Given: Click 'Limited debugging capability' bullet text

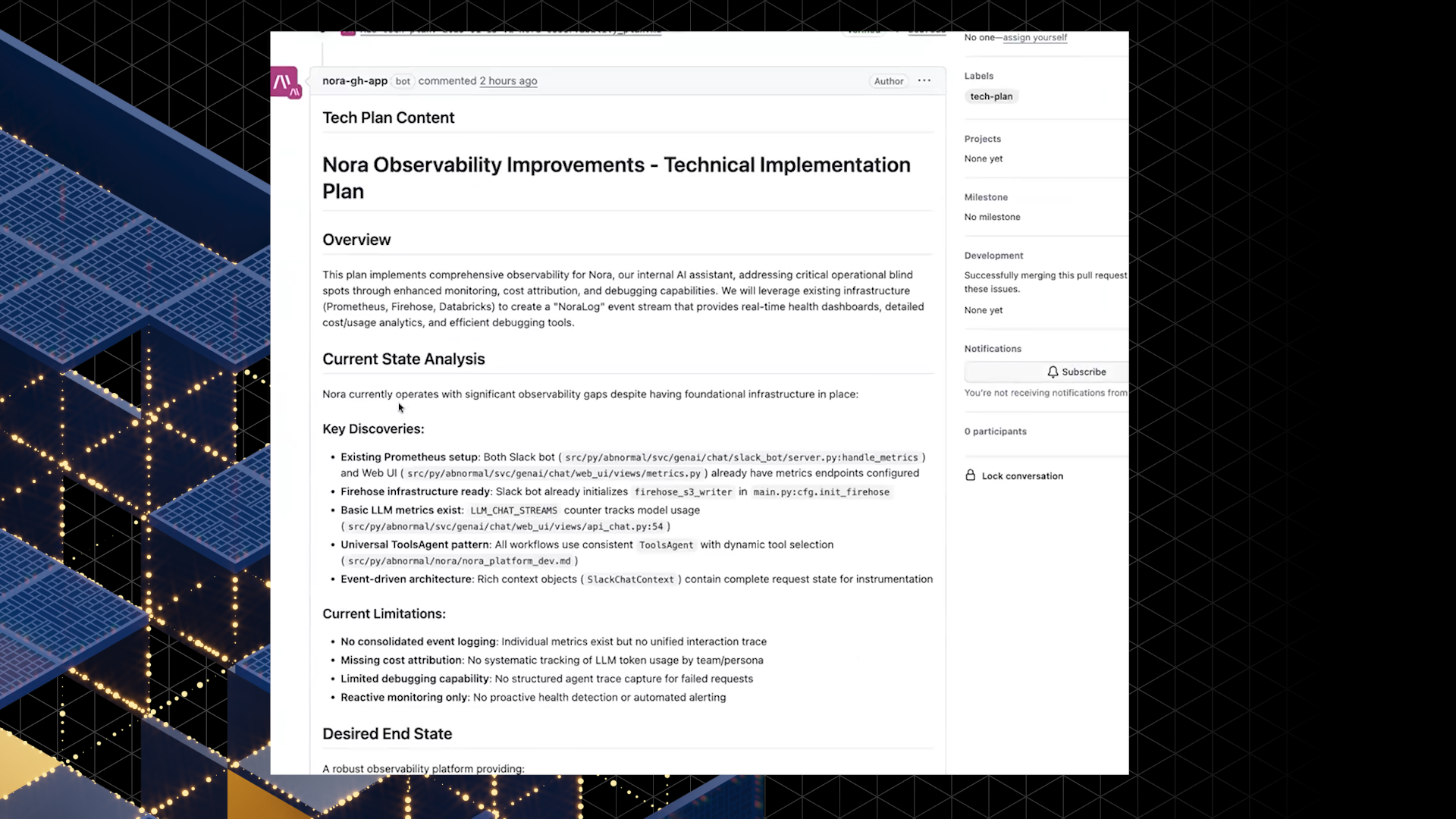Looking at the screenshot, I should coord(415,679).
